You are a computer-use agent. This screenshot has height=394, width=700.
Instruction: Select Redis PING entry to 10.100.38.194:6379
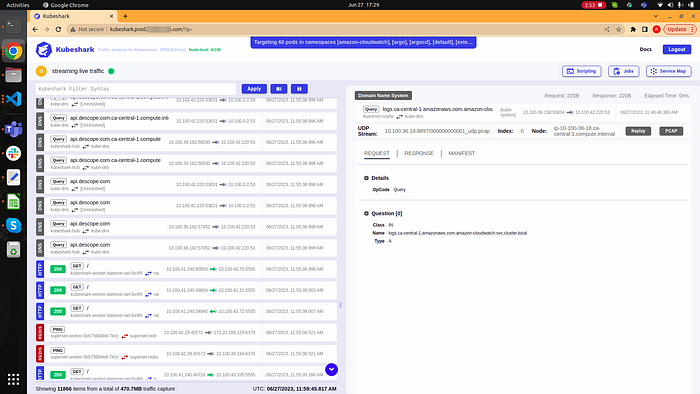click(186, 353)
